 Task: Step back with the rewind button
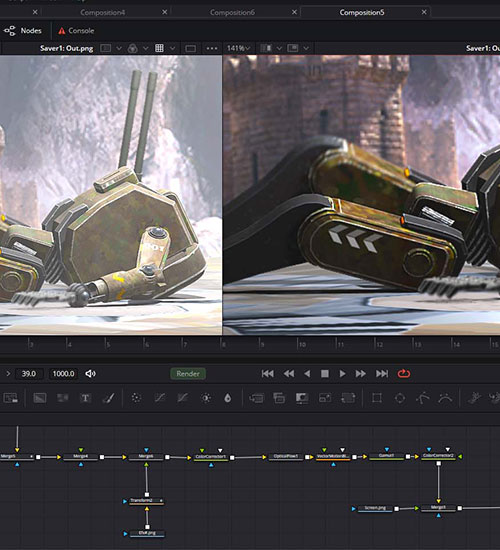click(289, 374)
